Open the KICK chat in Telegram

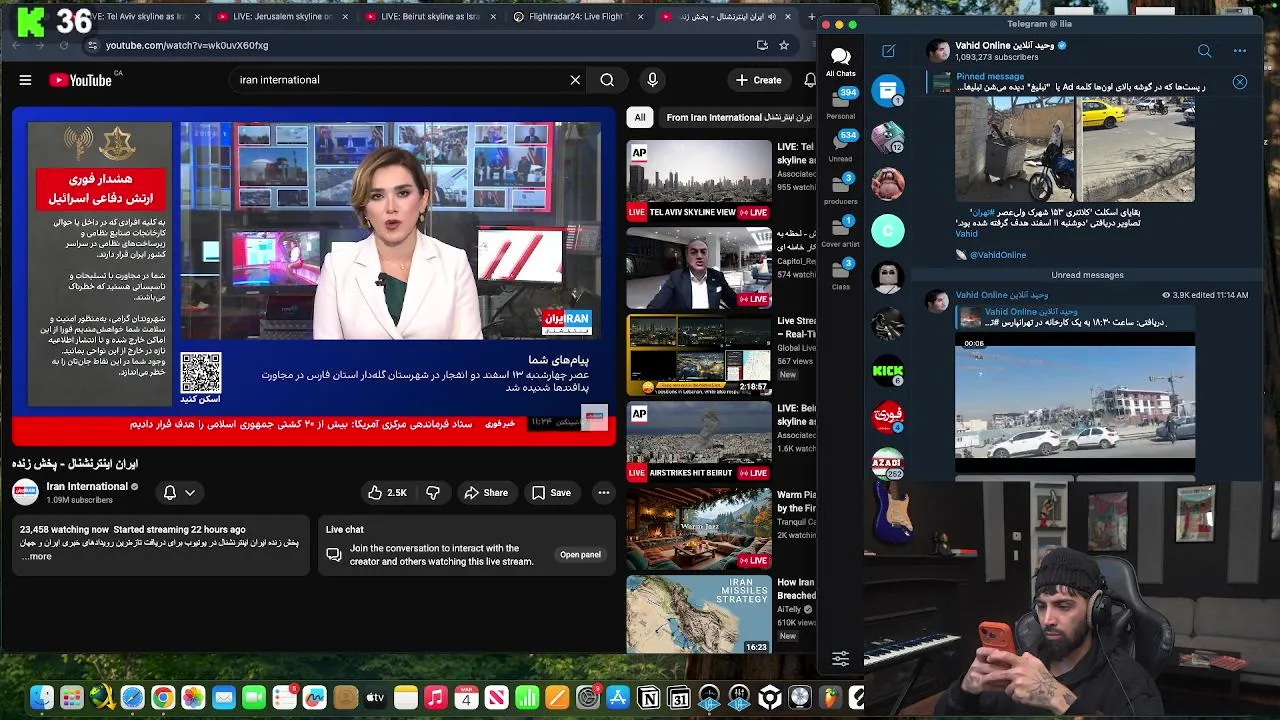888,371
